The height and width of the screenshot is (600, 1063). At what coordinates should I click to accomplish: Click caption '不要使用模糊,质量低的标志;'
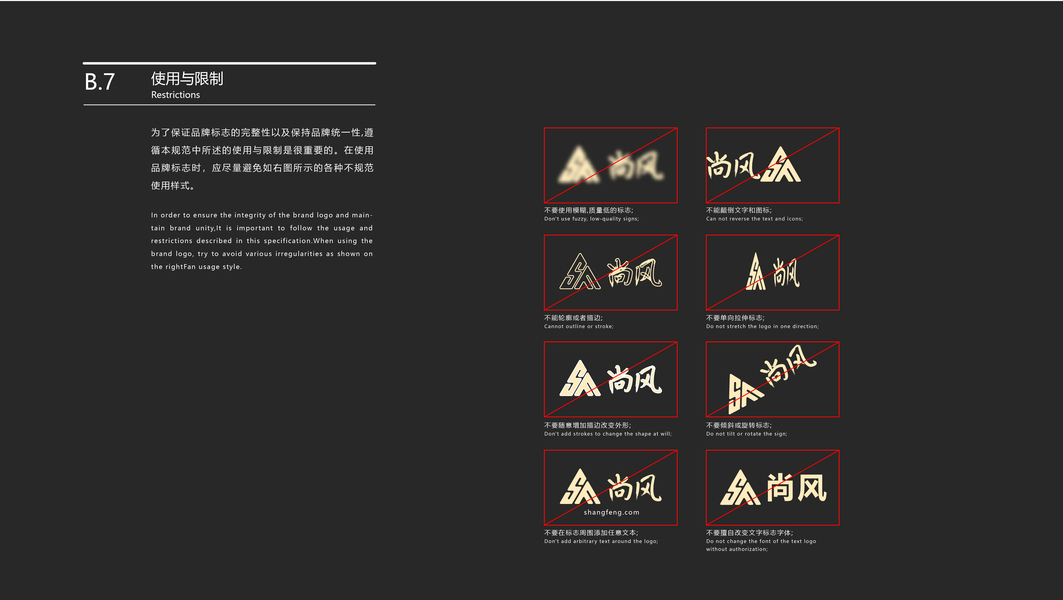(588, 210)
